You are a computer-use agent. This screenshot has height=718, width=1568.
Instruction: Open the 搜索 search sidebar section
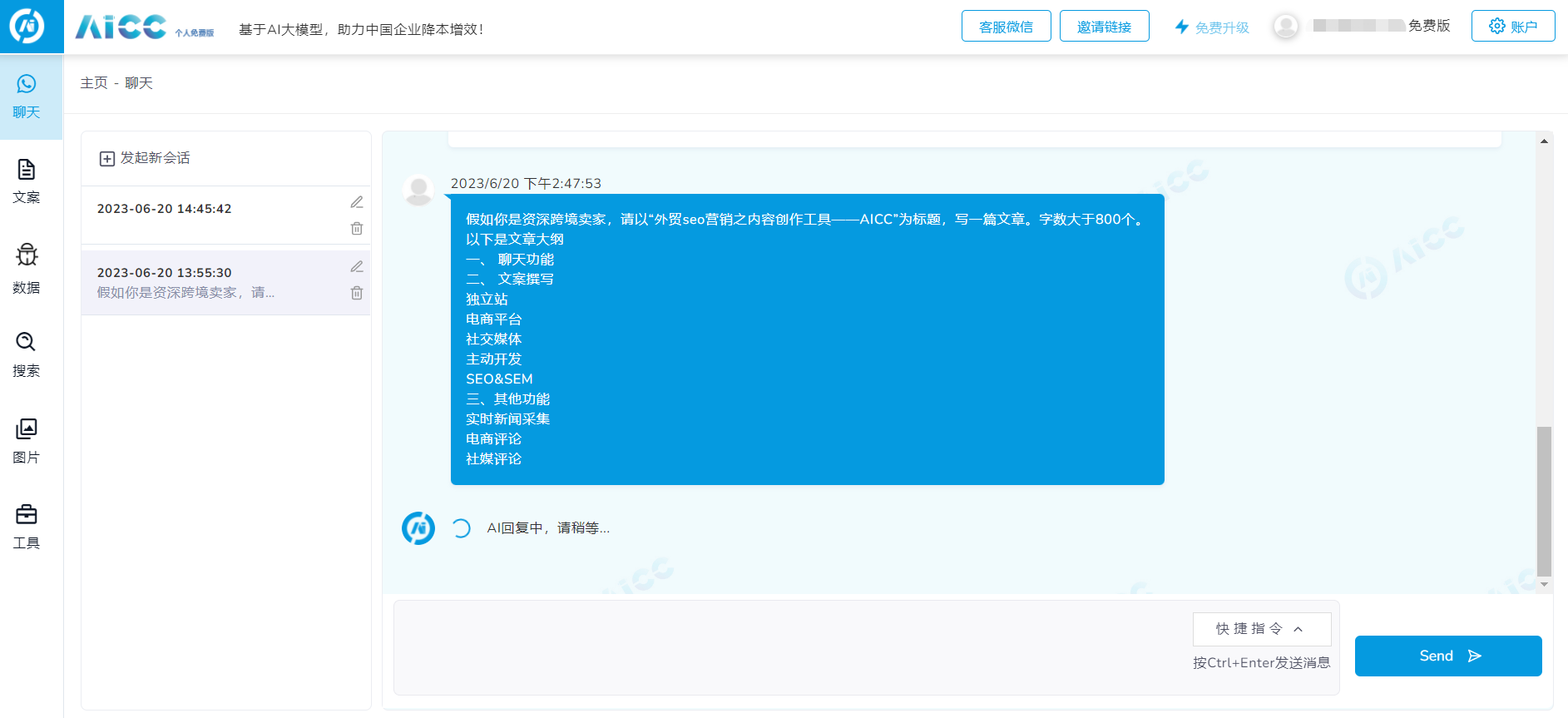click(x=27, y=355)
